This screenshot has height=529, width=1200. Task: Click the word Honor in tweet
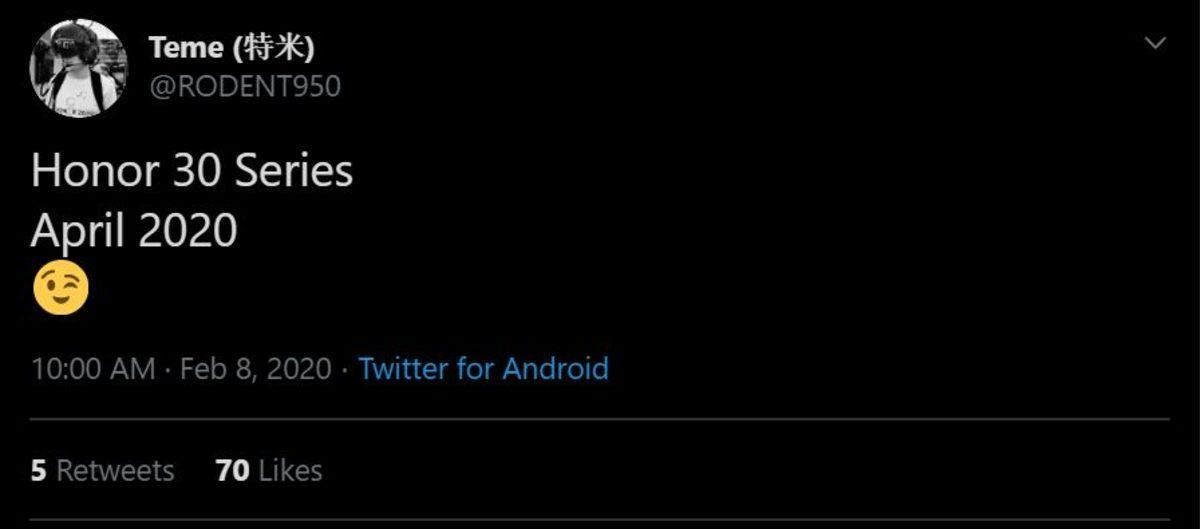(x=95, y=172)
